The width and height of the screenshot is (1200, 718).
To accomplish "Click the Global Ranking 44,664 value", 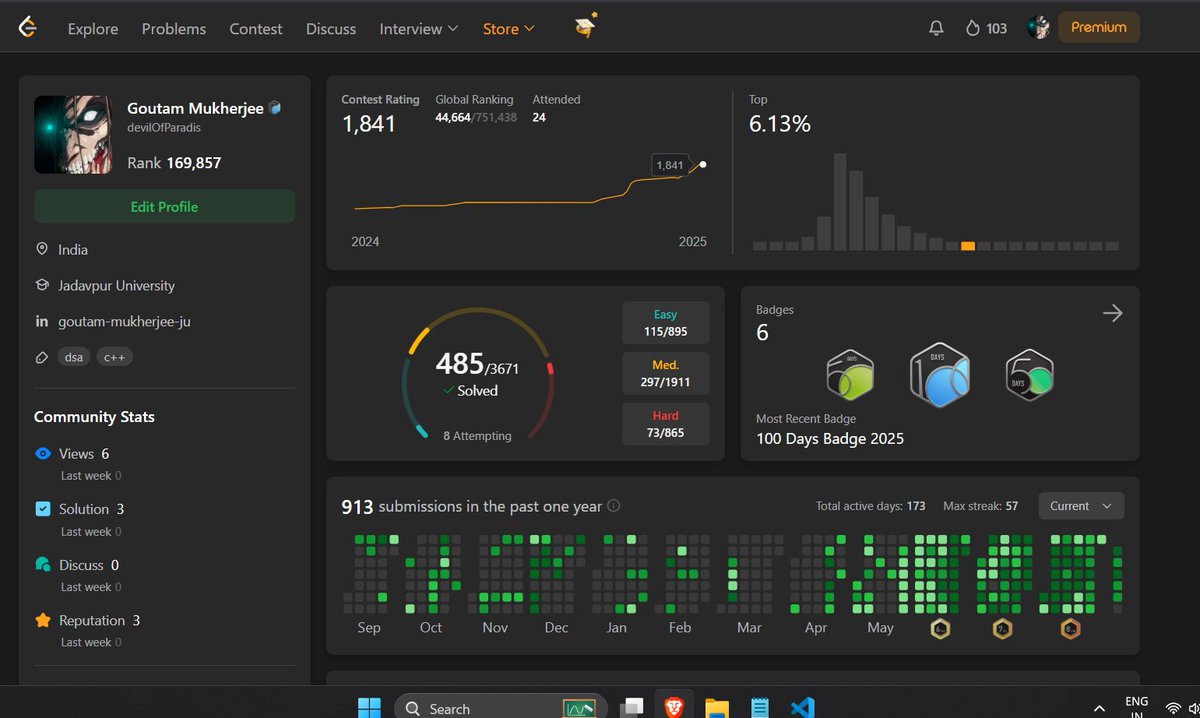I will [x=453, y=117].
